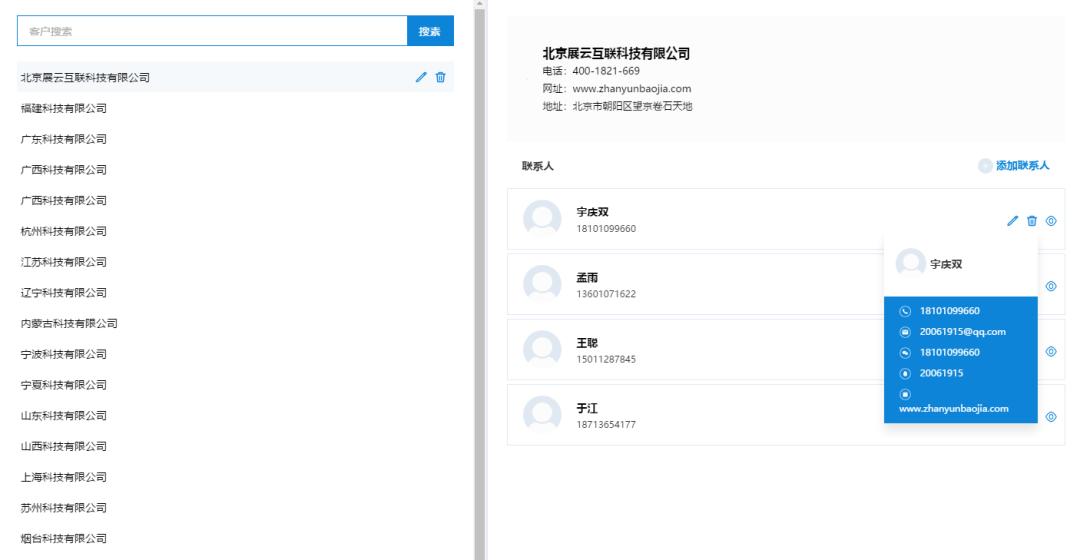This screenshot has width=1080, height=560.
Task: View details icon for contact 孟雨
Action: tap(1051, 286)
